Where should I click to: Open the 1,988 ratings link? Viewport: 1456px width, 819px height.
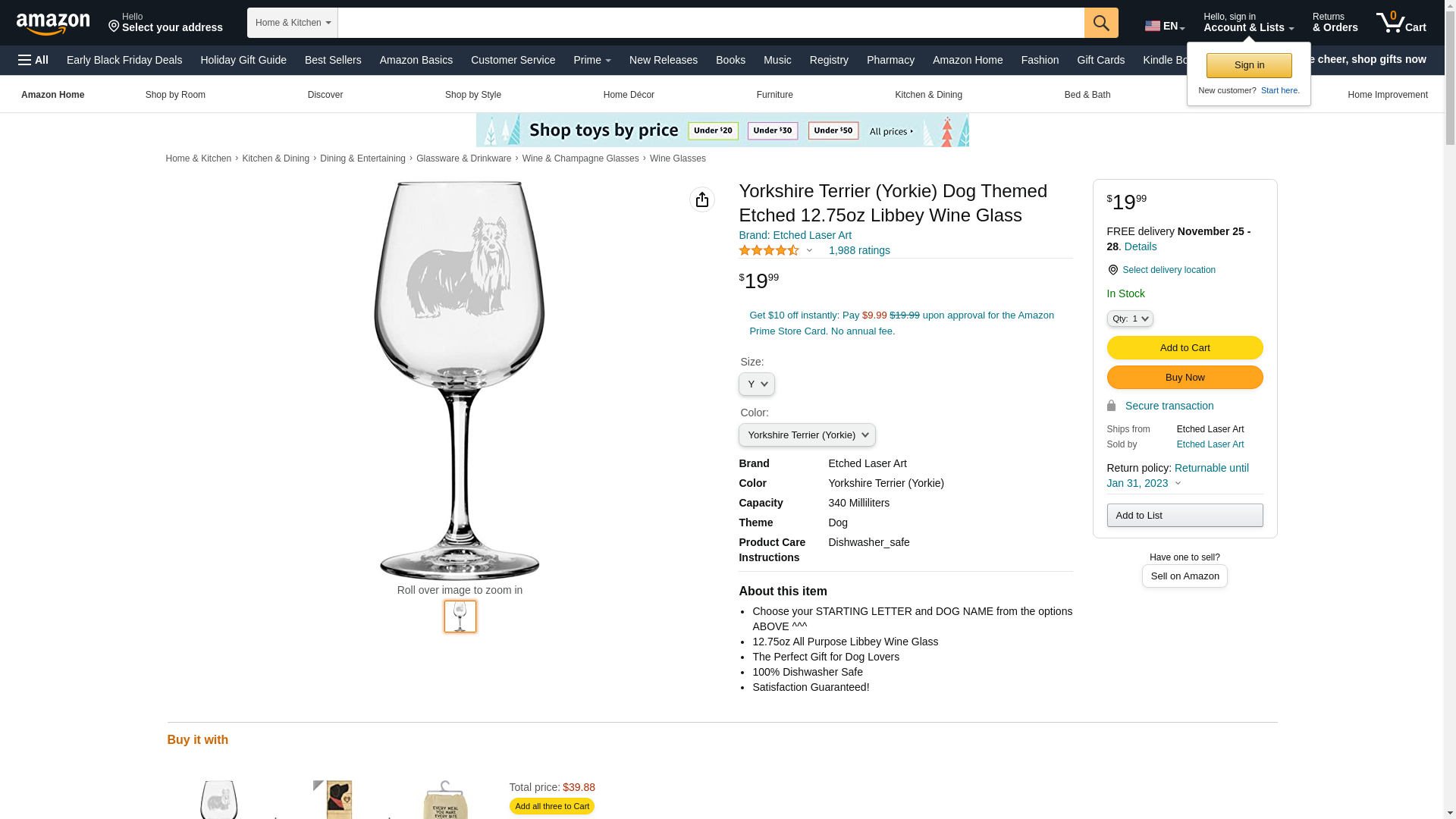859,250
